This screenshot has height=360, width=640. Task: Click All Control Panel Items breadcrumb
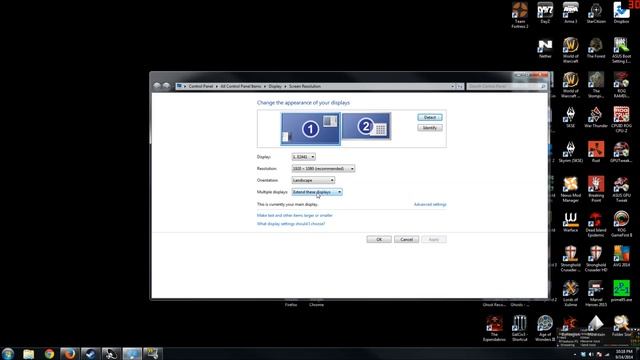[x=240, y=87]
